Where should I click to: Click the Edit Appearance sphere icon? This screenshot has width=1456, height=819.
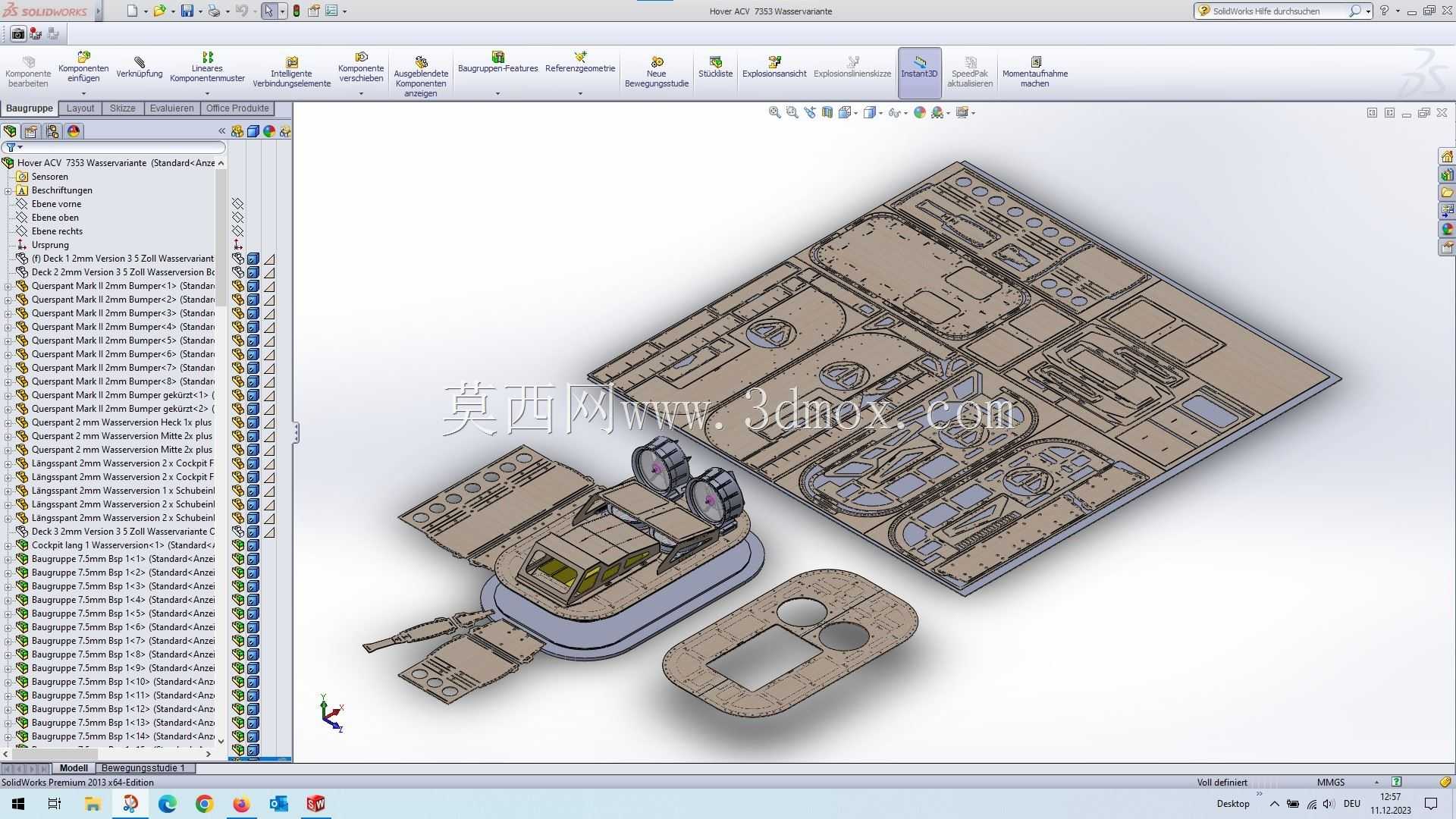coord(919,112)
